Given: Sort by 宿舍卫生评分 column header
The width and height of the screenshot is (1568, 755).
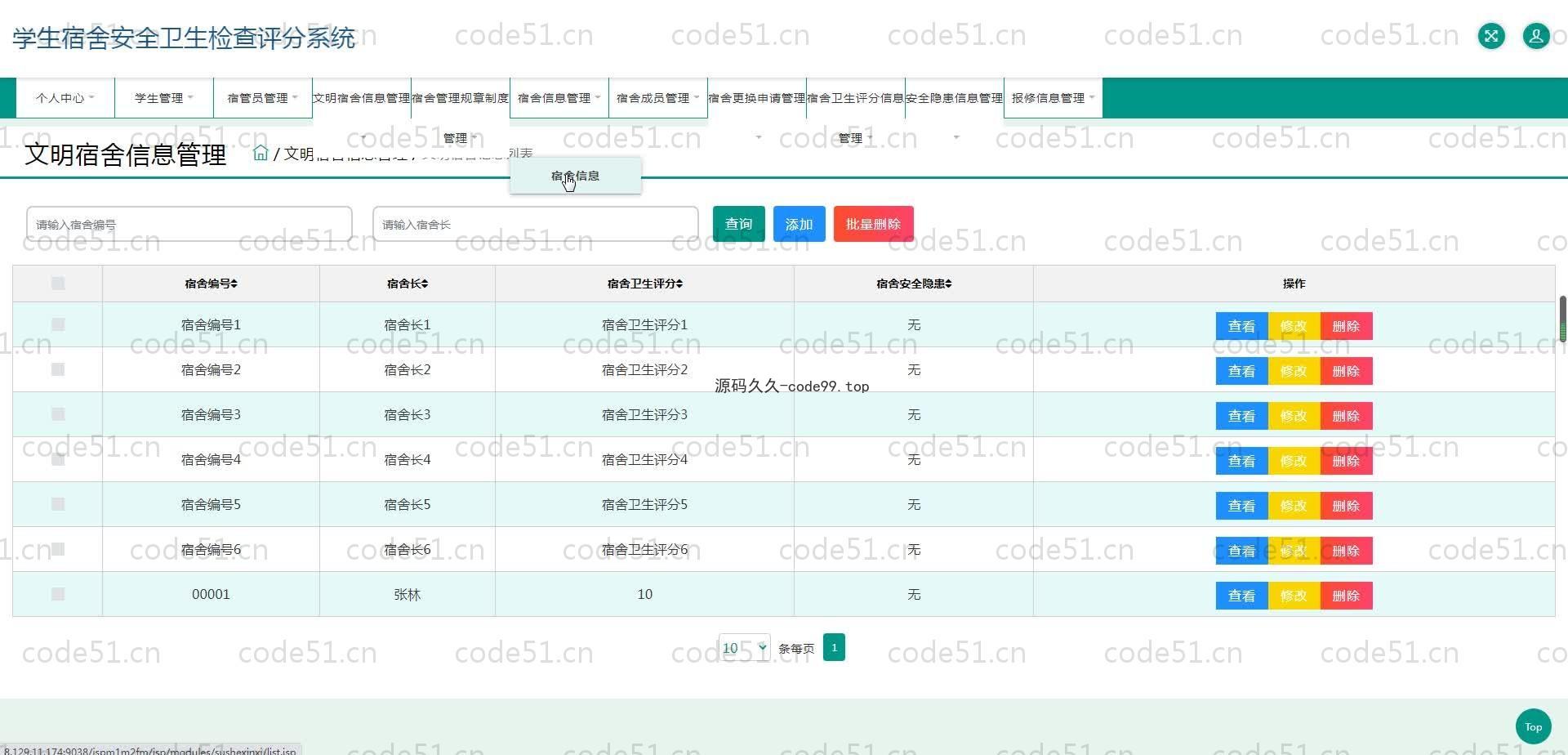Looking at the screenshot, I should tap(645, 284).
